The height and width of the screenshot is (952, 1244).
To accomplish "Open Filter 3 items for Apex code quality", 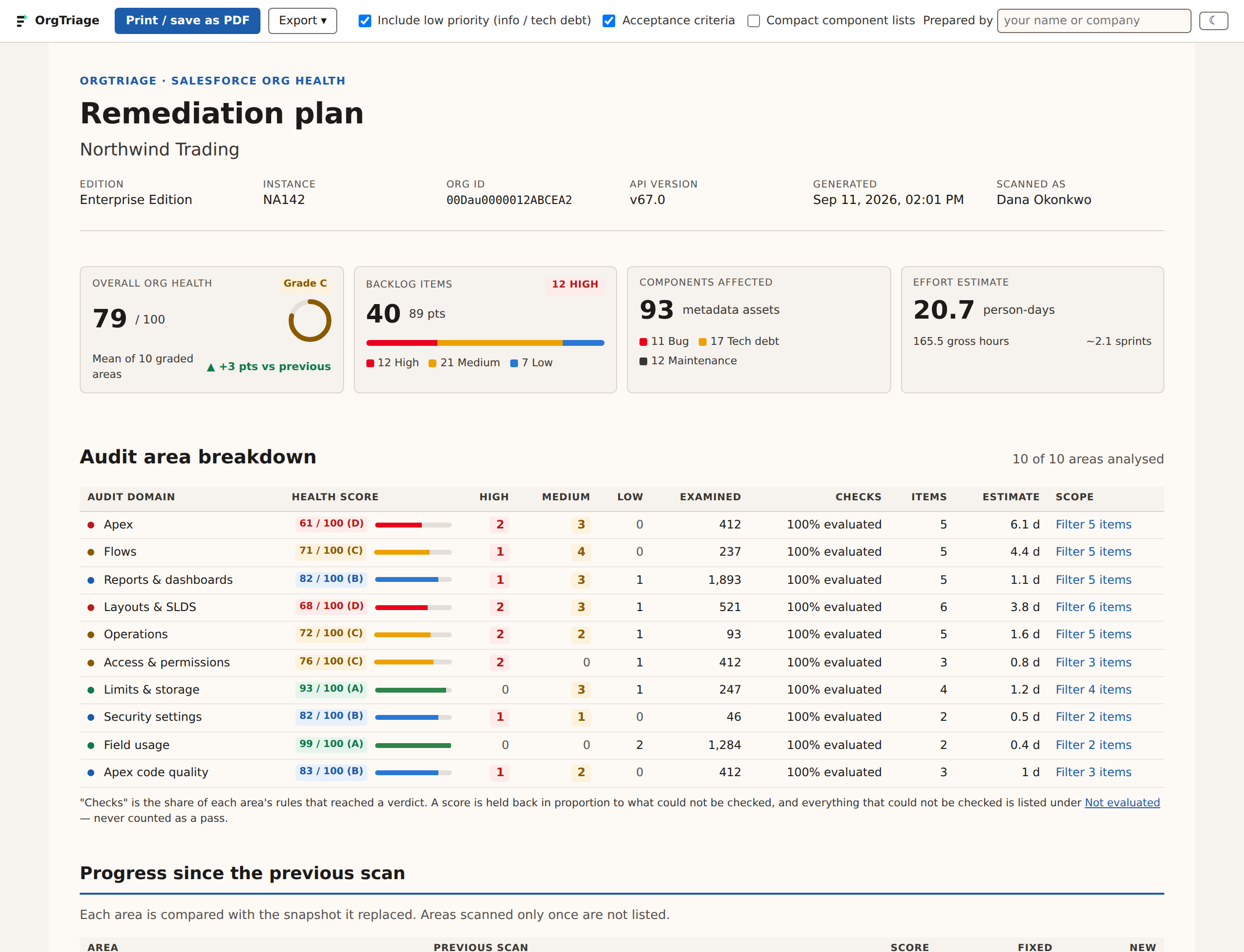I will click(x=1092, y=773).
